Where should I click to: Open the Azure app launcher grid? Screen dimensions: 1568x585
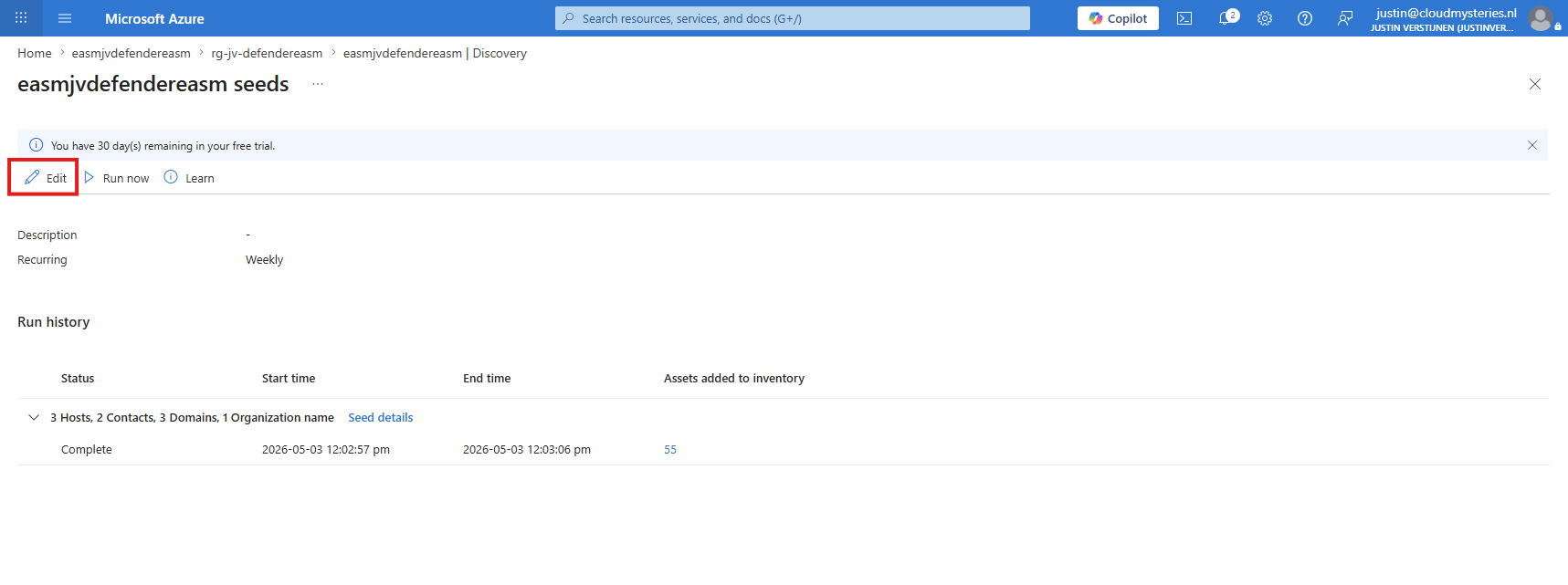(x=21, y=18)
